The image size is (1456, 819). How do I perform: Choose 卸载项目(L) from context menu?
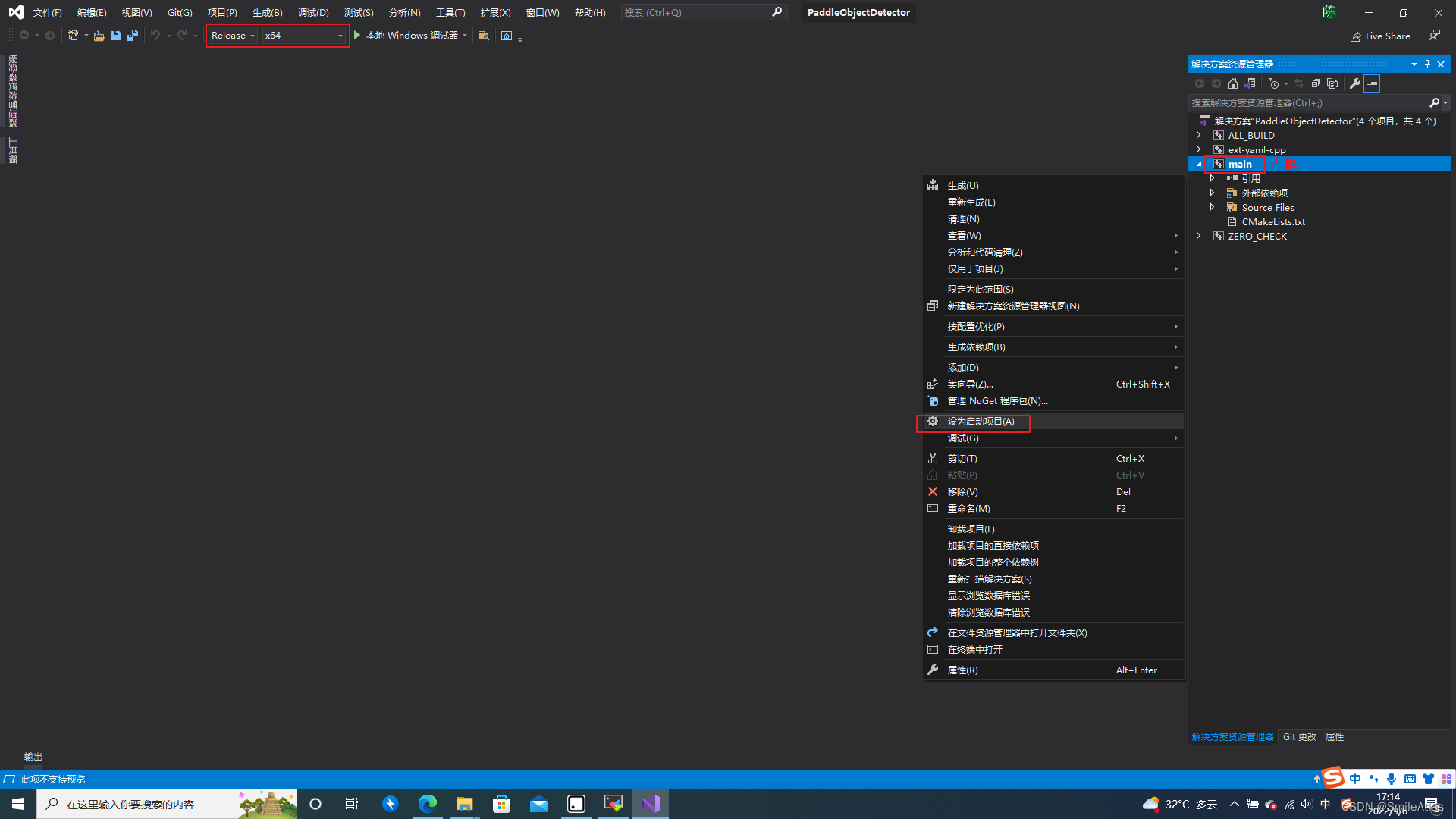coord(1053,529)
